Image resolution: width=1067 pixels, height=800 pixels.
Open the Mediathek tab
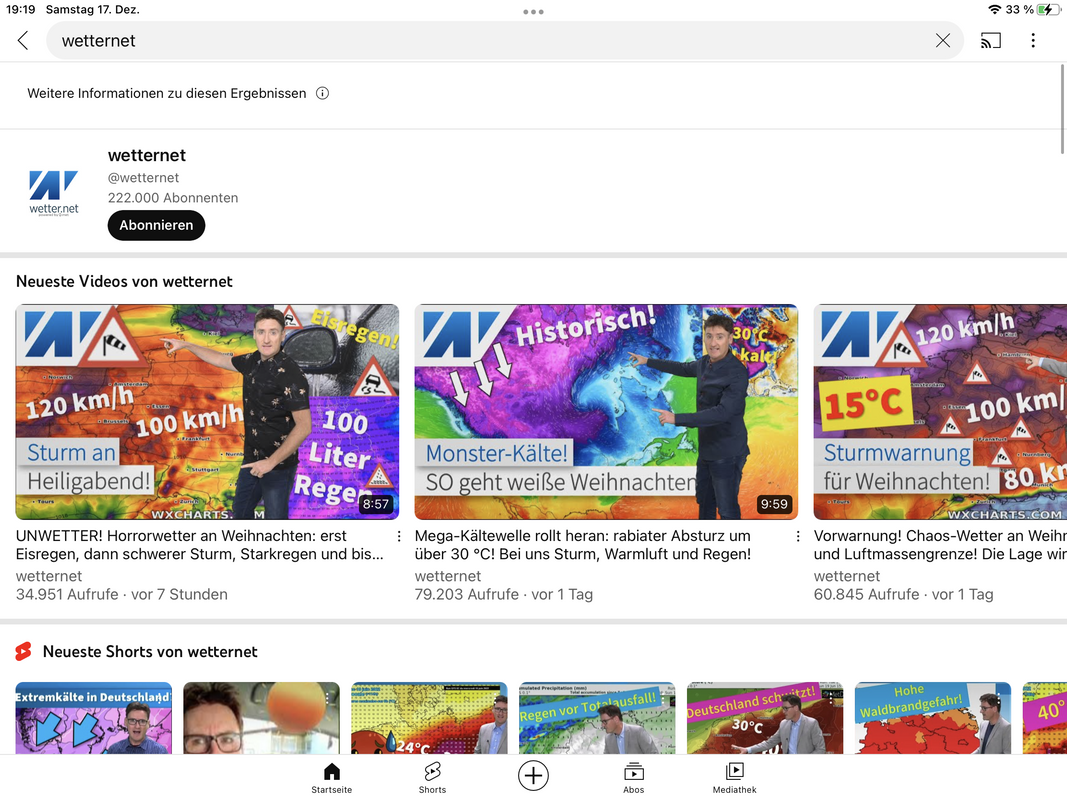[x=735, y=778]
